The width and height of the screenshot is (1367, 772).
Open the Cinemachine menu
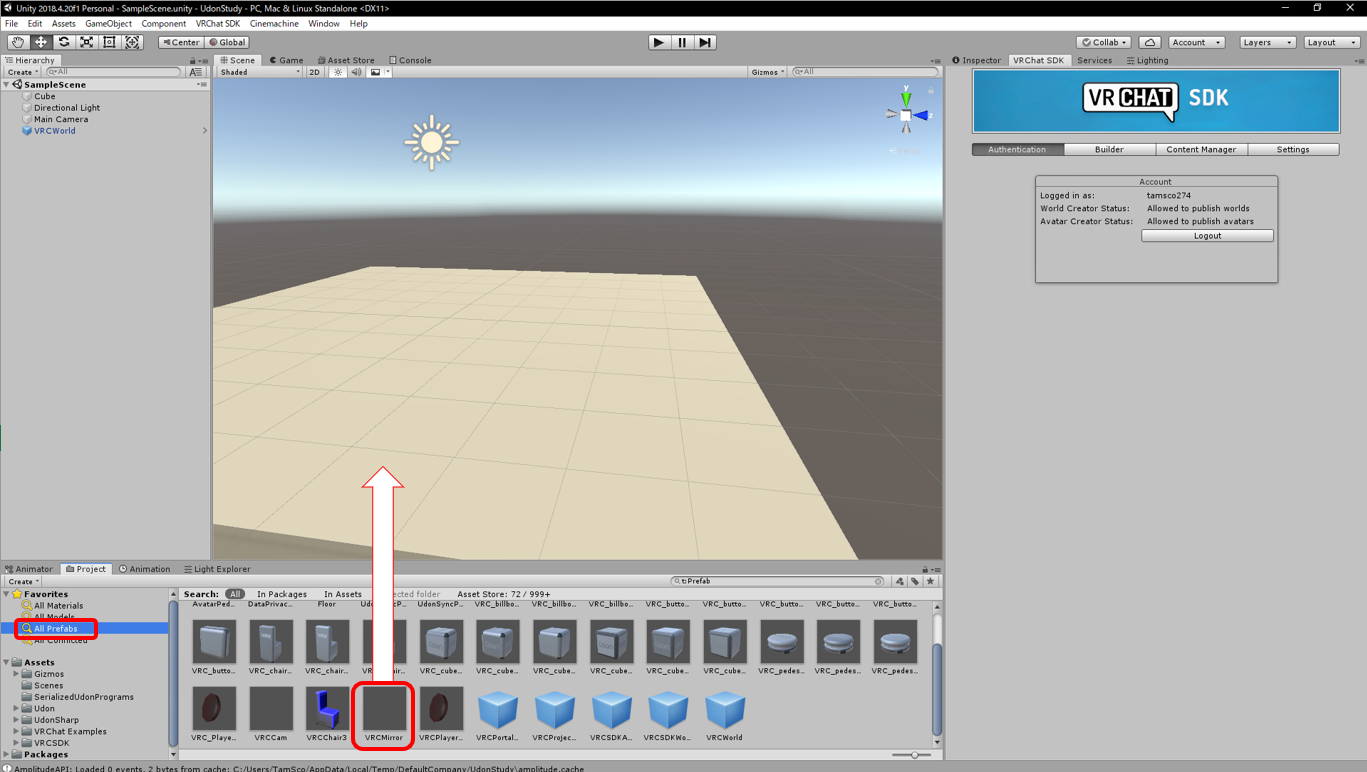click(274, 23)
